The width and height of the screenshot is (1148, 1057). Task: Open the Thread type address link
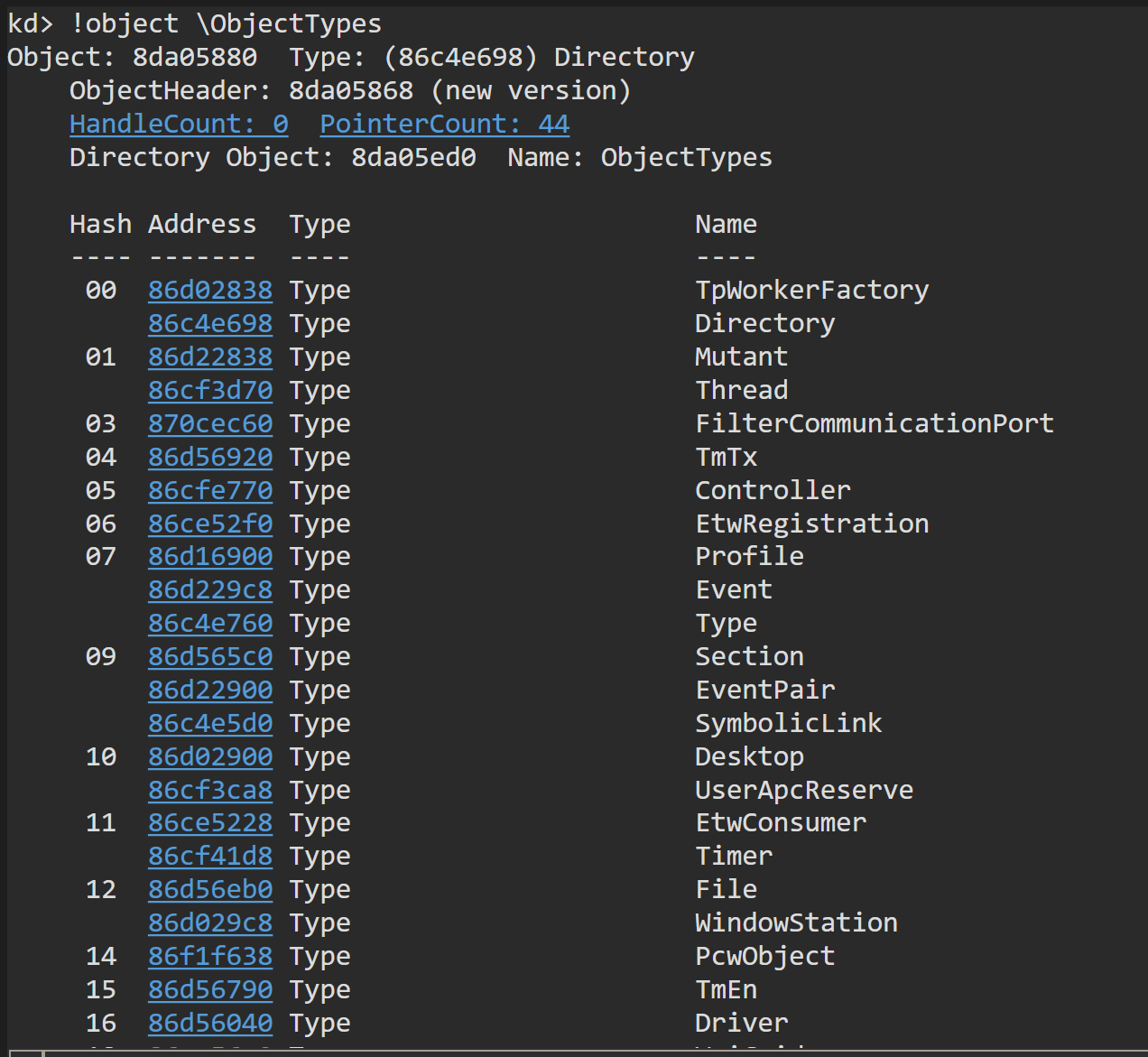point(210,390)
